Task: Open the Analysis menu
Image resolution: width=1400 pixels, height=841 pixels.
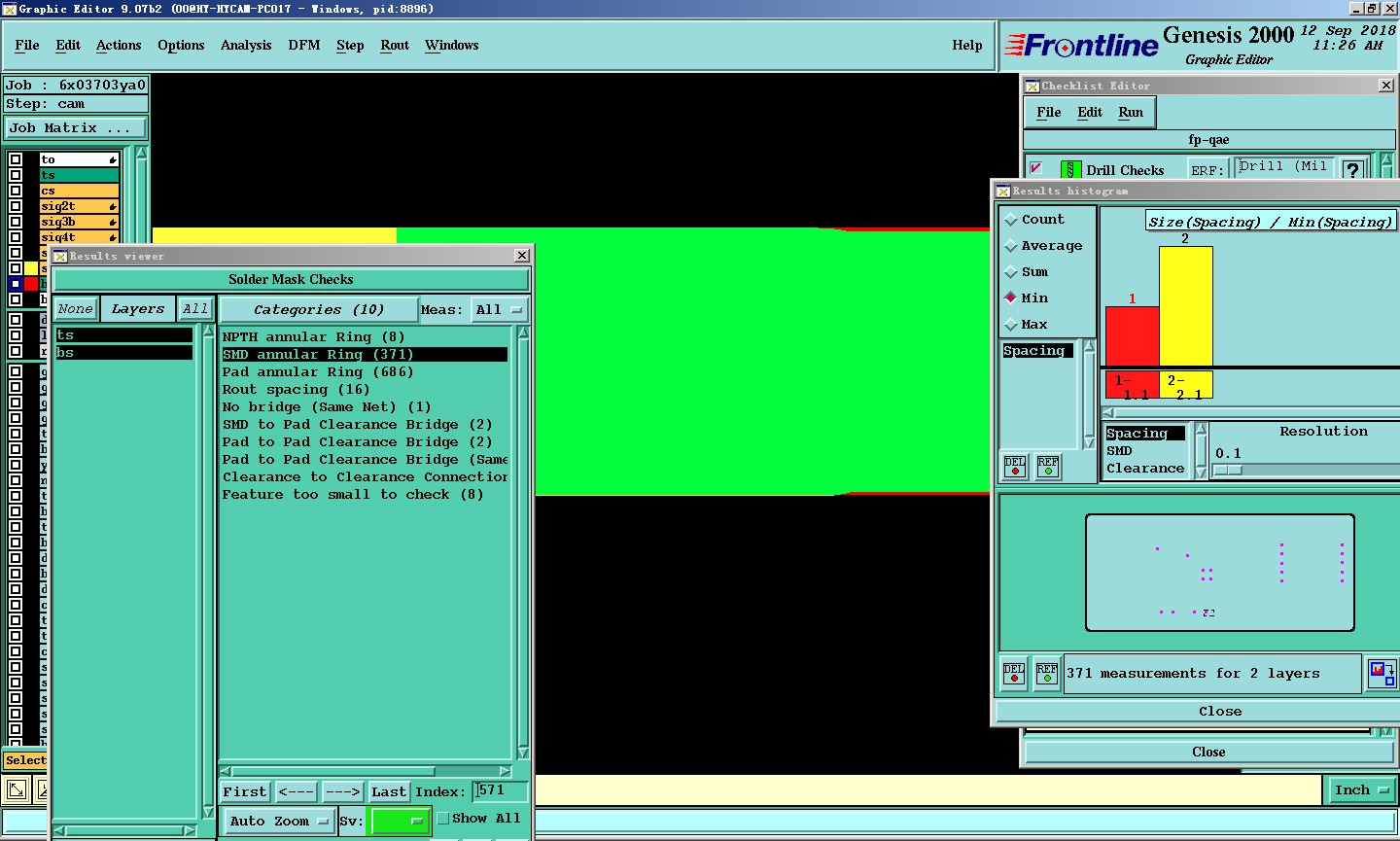Action: click(x=246, y=46)
